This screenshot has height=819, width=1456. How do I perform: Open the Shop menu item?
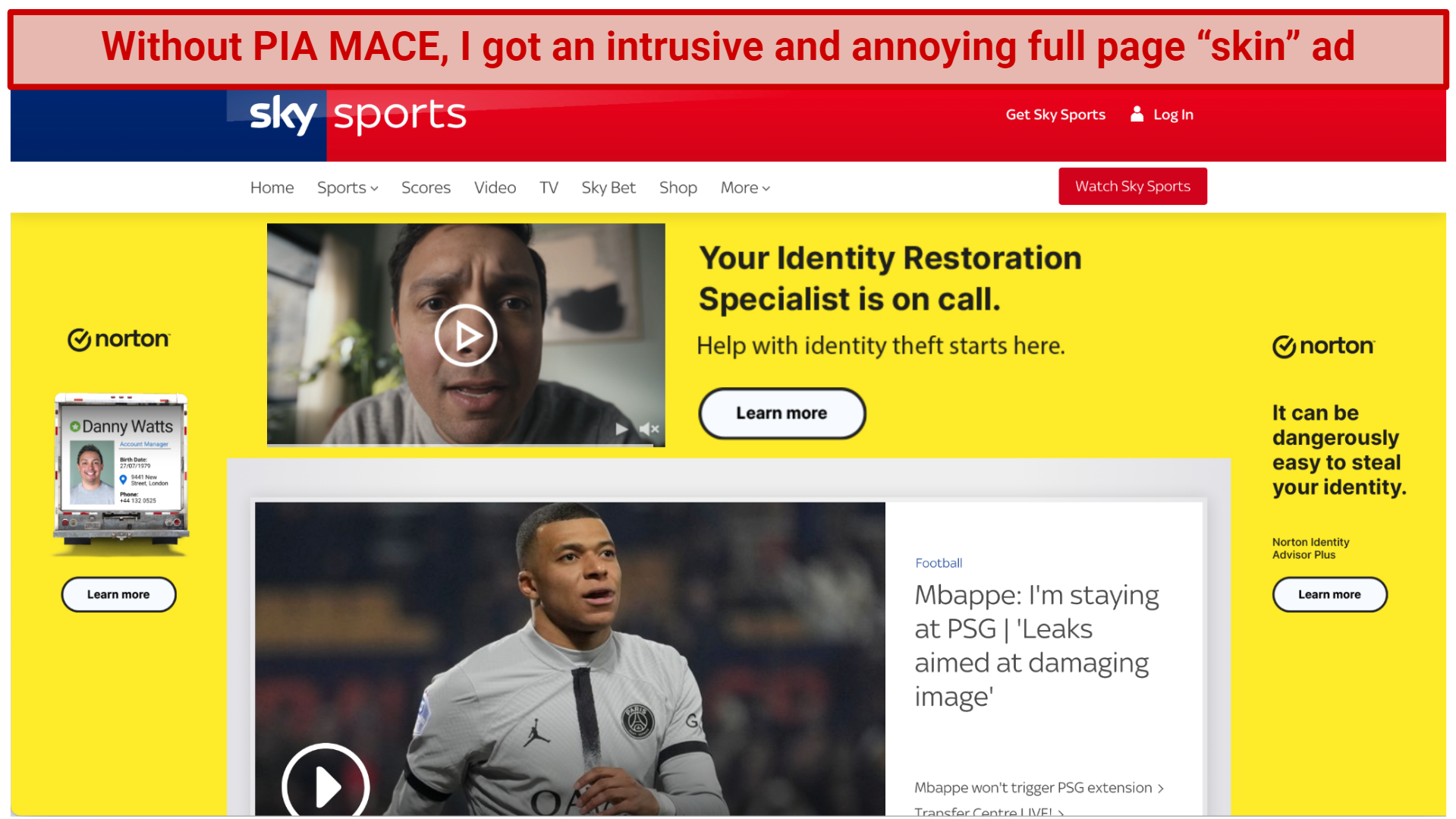click(678, 187)
